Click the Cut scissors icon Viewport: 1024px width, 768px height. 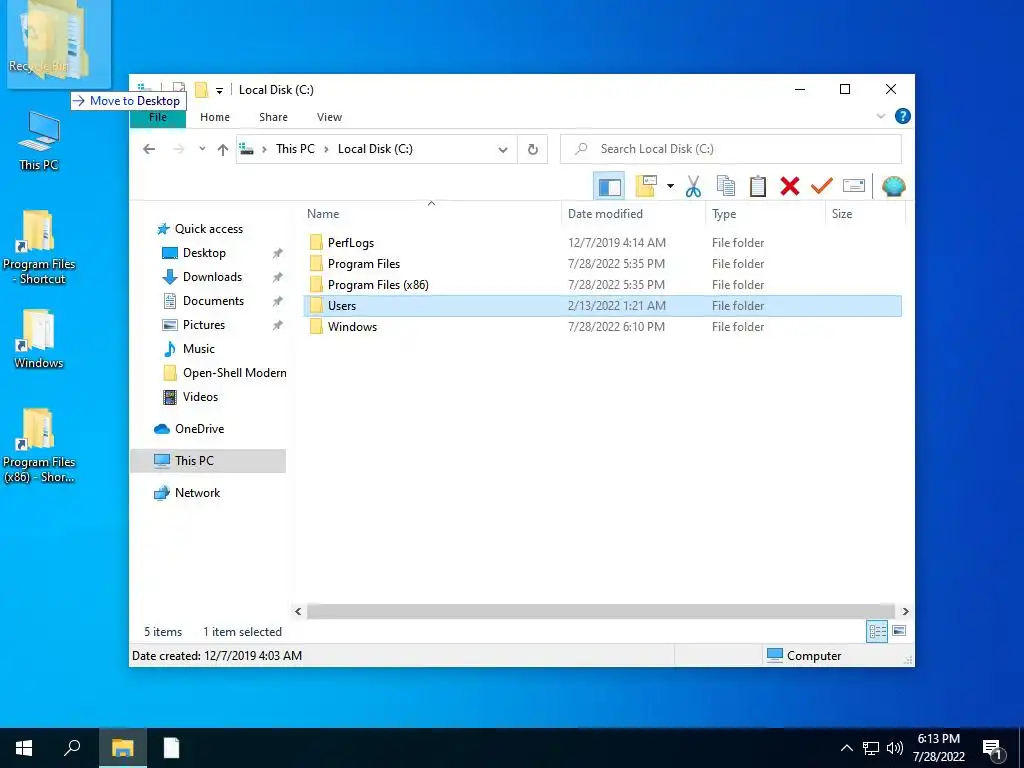tap(693, 187)
